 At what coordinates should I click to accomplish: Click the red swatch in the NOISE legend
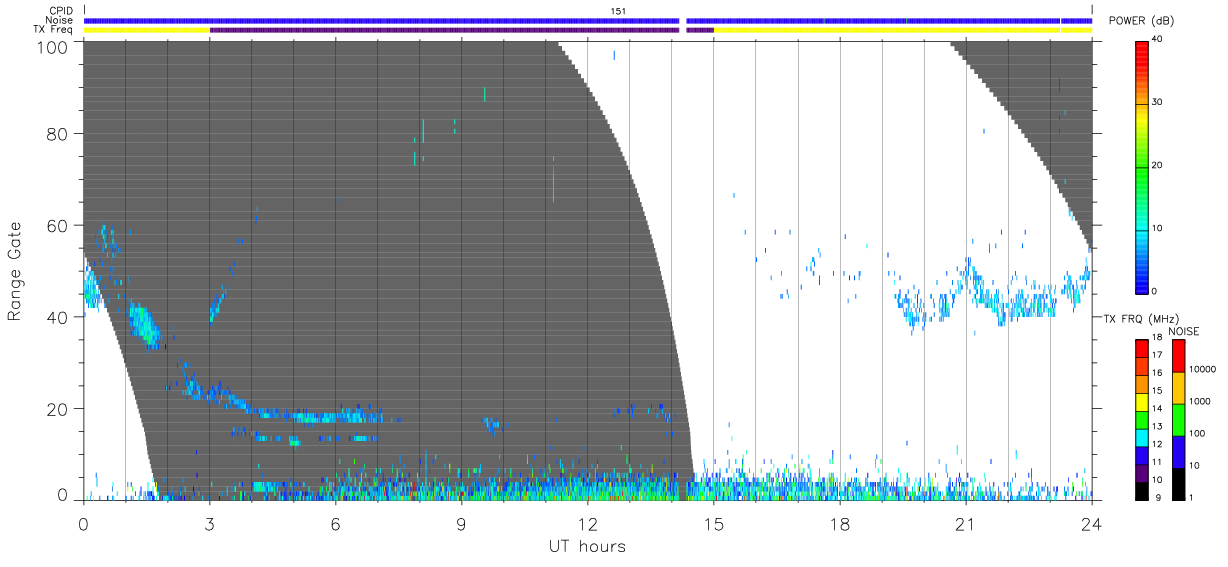(1177, 356)
